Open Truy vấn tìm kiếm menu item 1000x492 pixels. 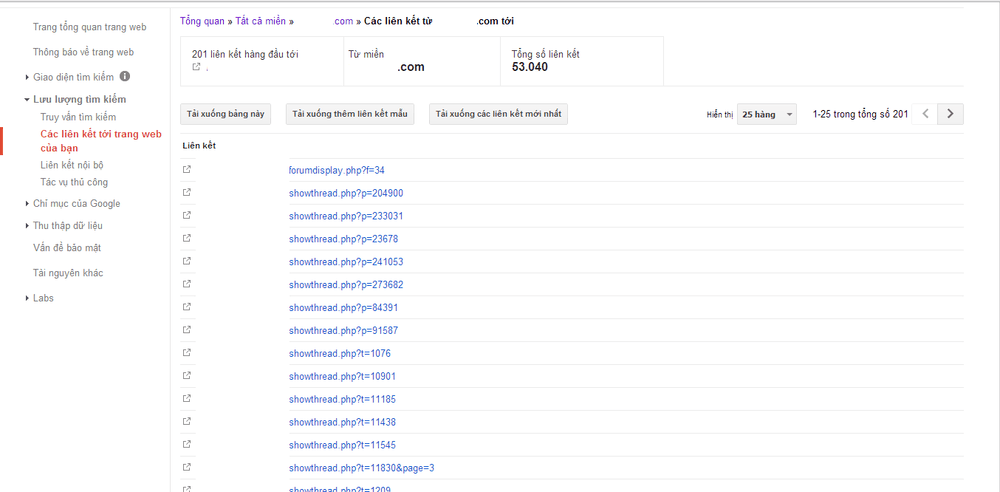[x=78, y=117]
